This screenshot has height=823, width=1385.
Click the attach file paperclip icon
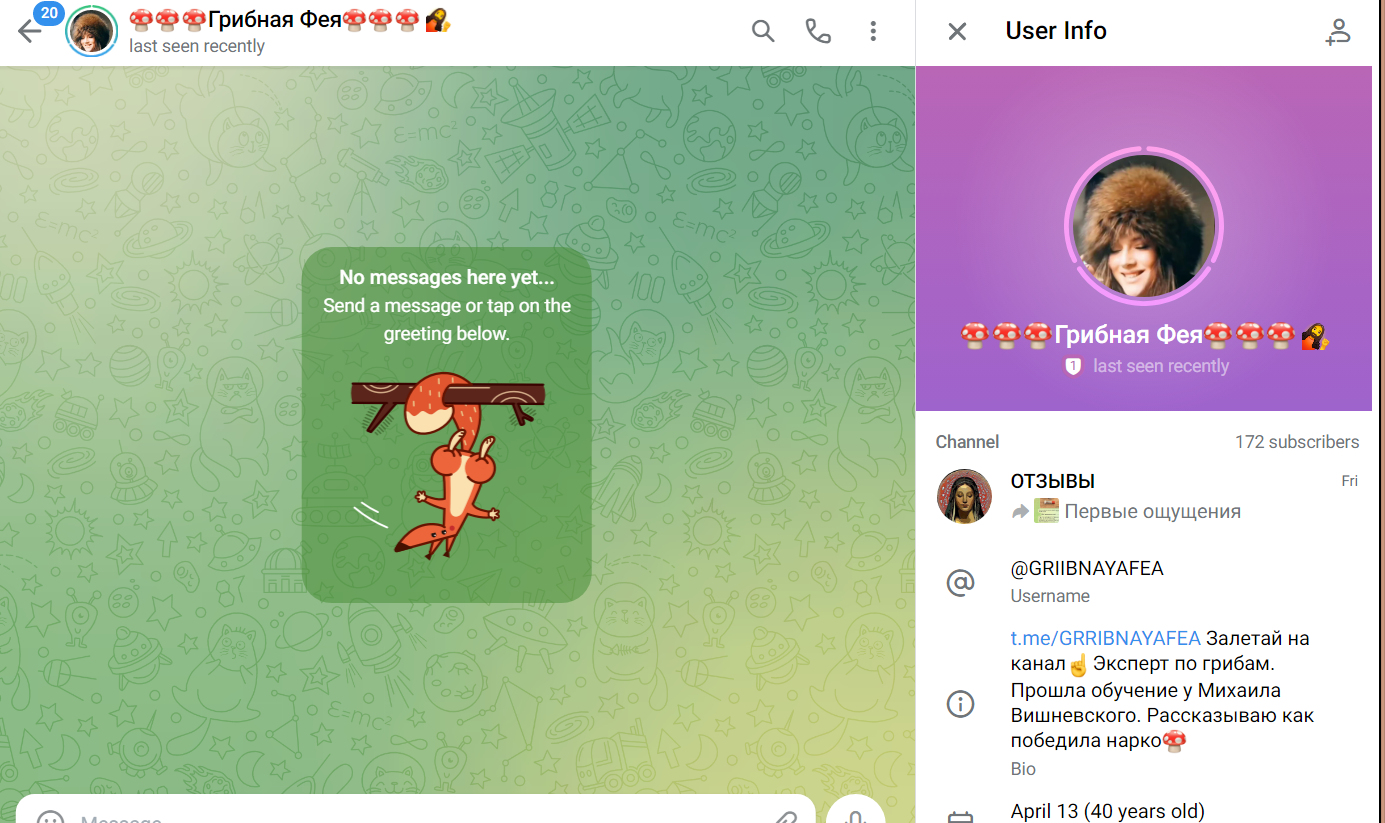pos(784,816)
